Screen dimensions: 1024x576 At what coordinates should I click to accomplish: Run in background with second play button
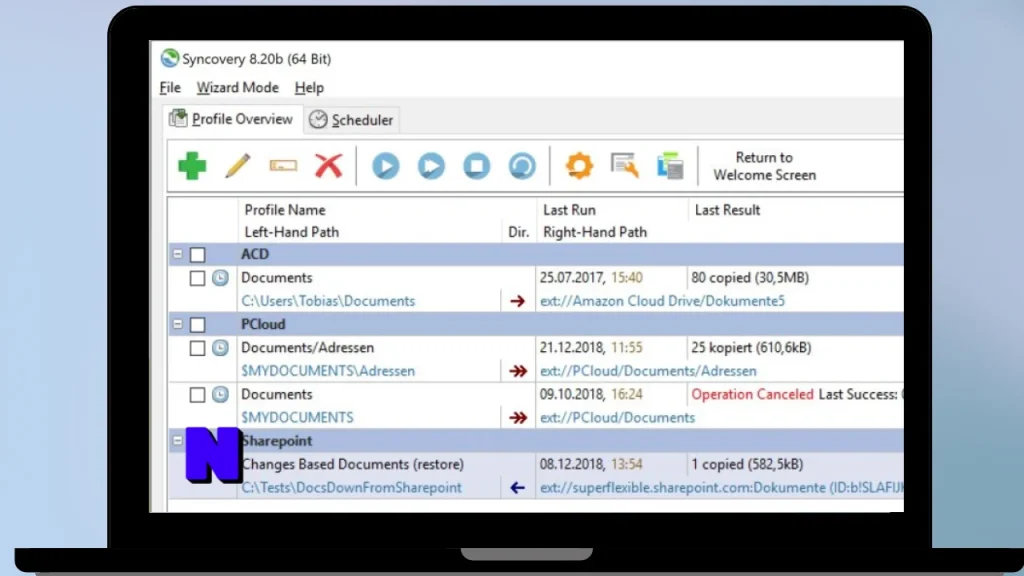tap(431, 166)
